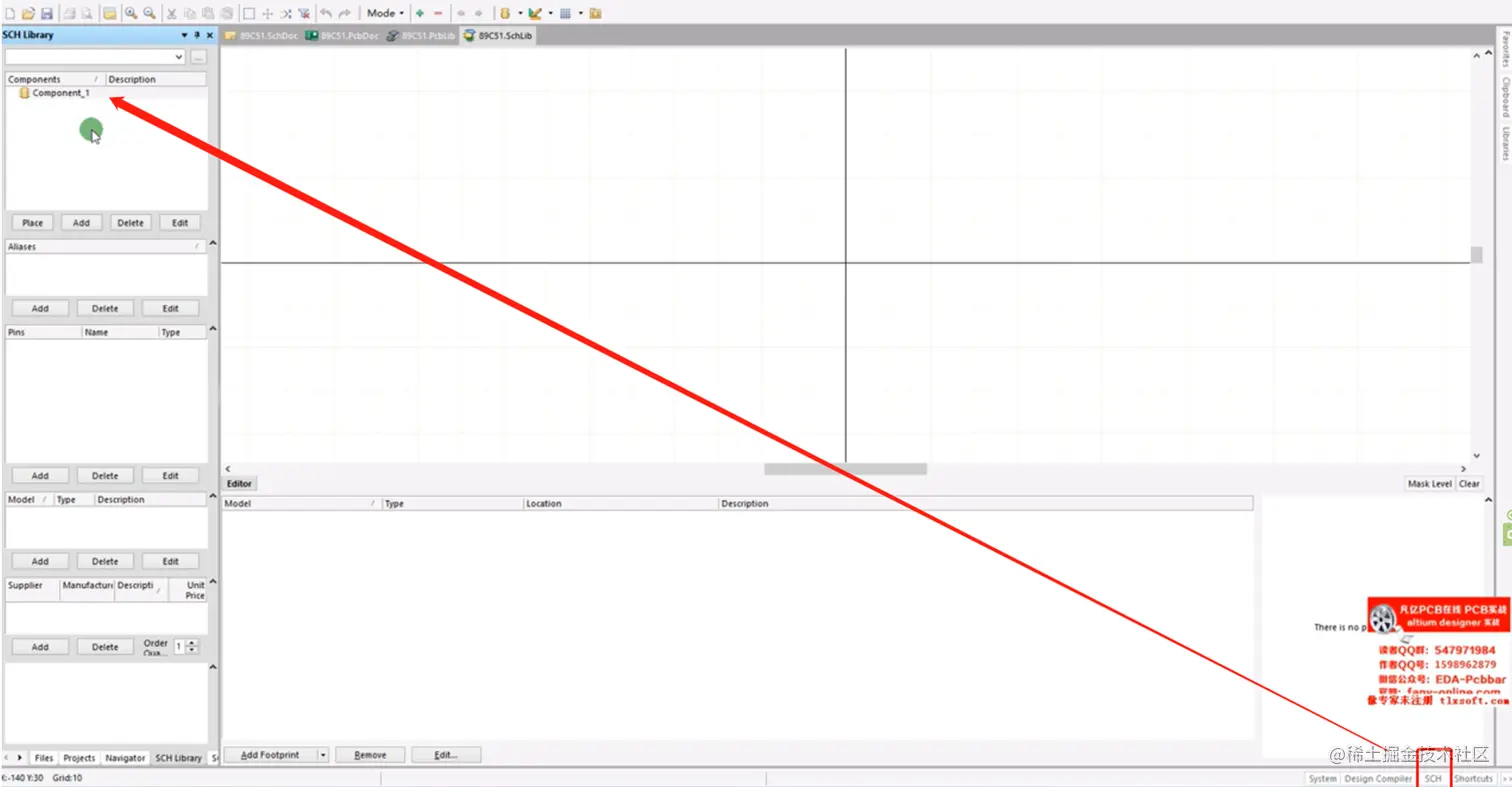Image resolution: width=1512 pixels, height=787 pixels.
Task: Add a component part with green plus
Action: [420, 13]
